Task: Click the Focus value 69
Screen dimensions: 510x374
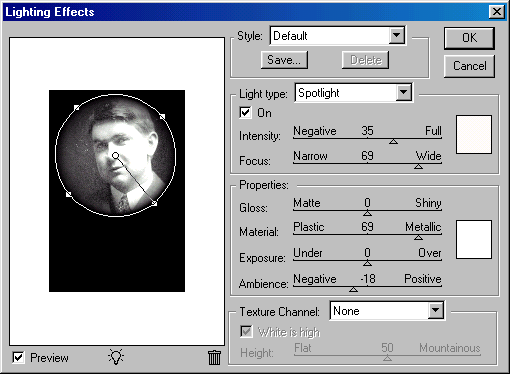Action: pos(367,156)
